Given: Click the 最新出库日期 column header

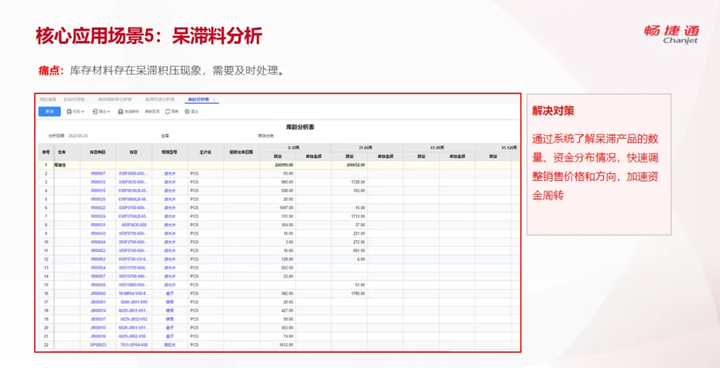Looking at the screenshot, I should (242, 152).
